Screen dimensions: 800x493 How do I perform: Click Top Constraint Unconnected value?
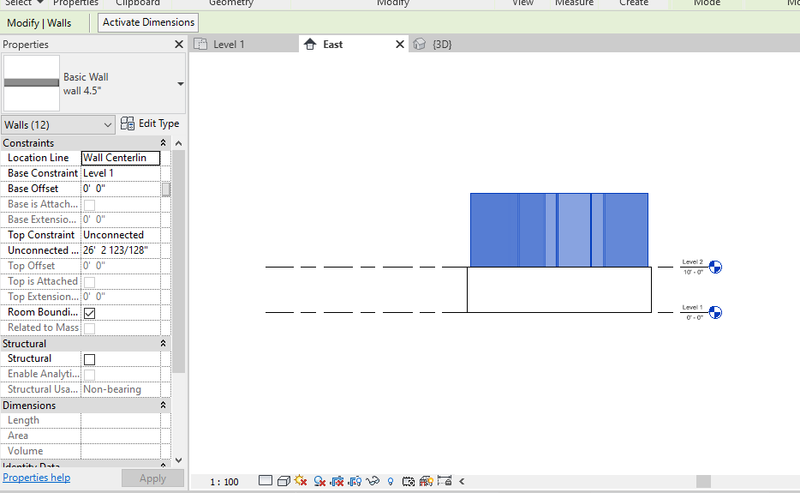pos(120,235)
